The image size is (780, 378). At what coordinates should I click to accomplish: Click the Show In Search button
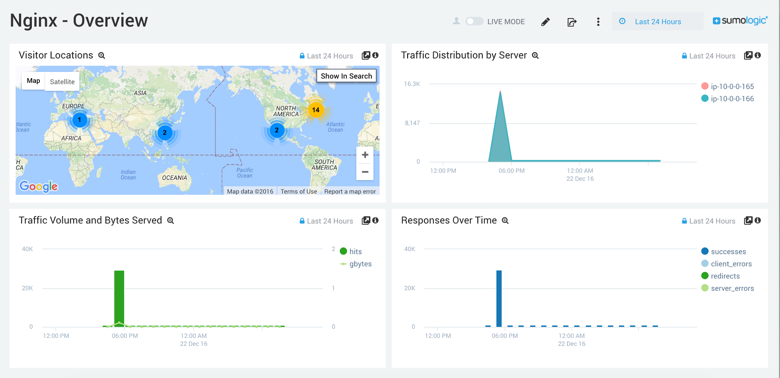pos(346,76)
